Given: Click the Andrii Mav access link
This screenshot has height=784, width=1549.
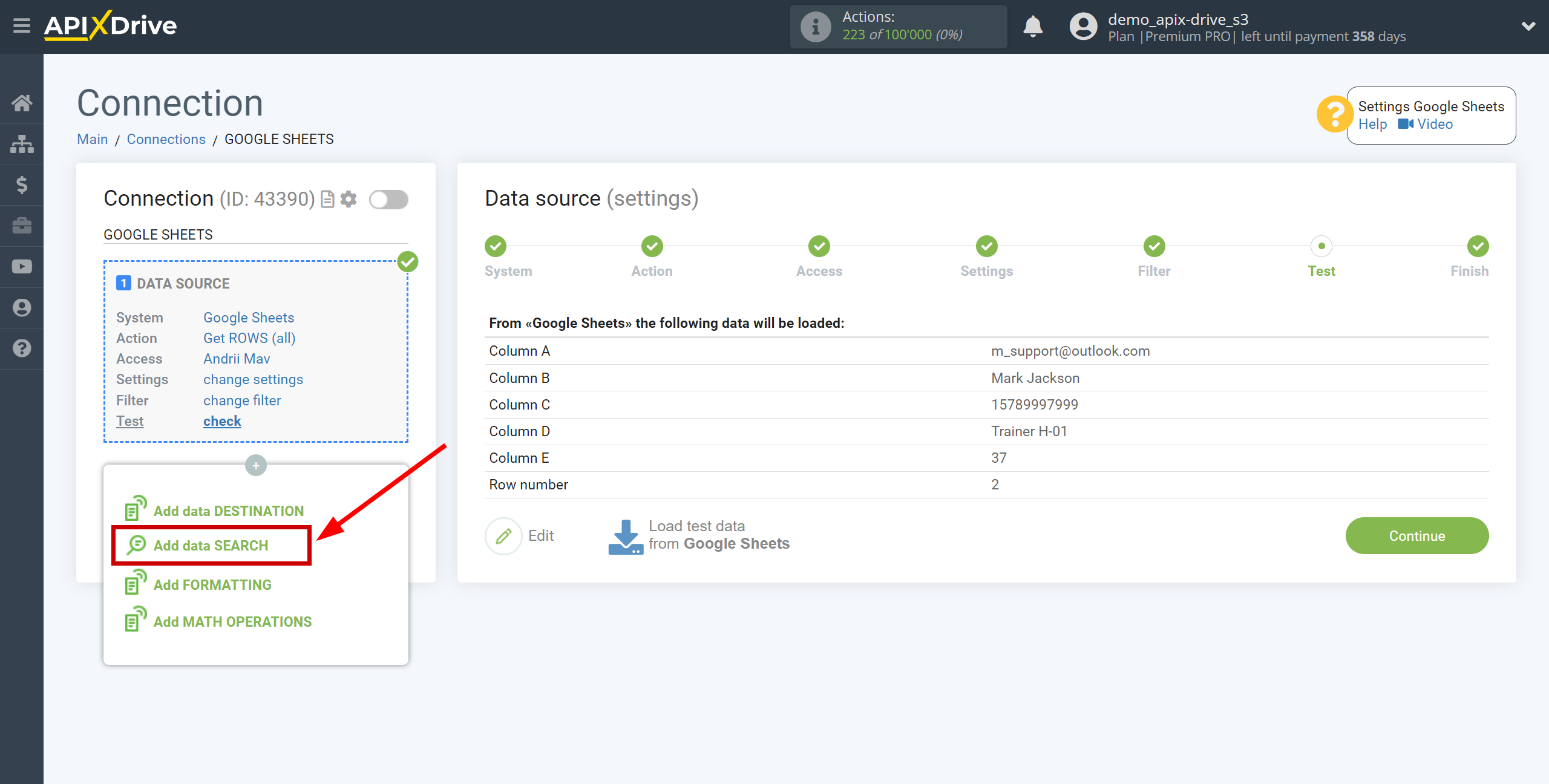Looking at the screenshot, I should (237, 359).
